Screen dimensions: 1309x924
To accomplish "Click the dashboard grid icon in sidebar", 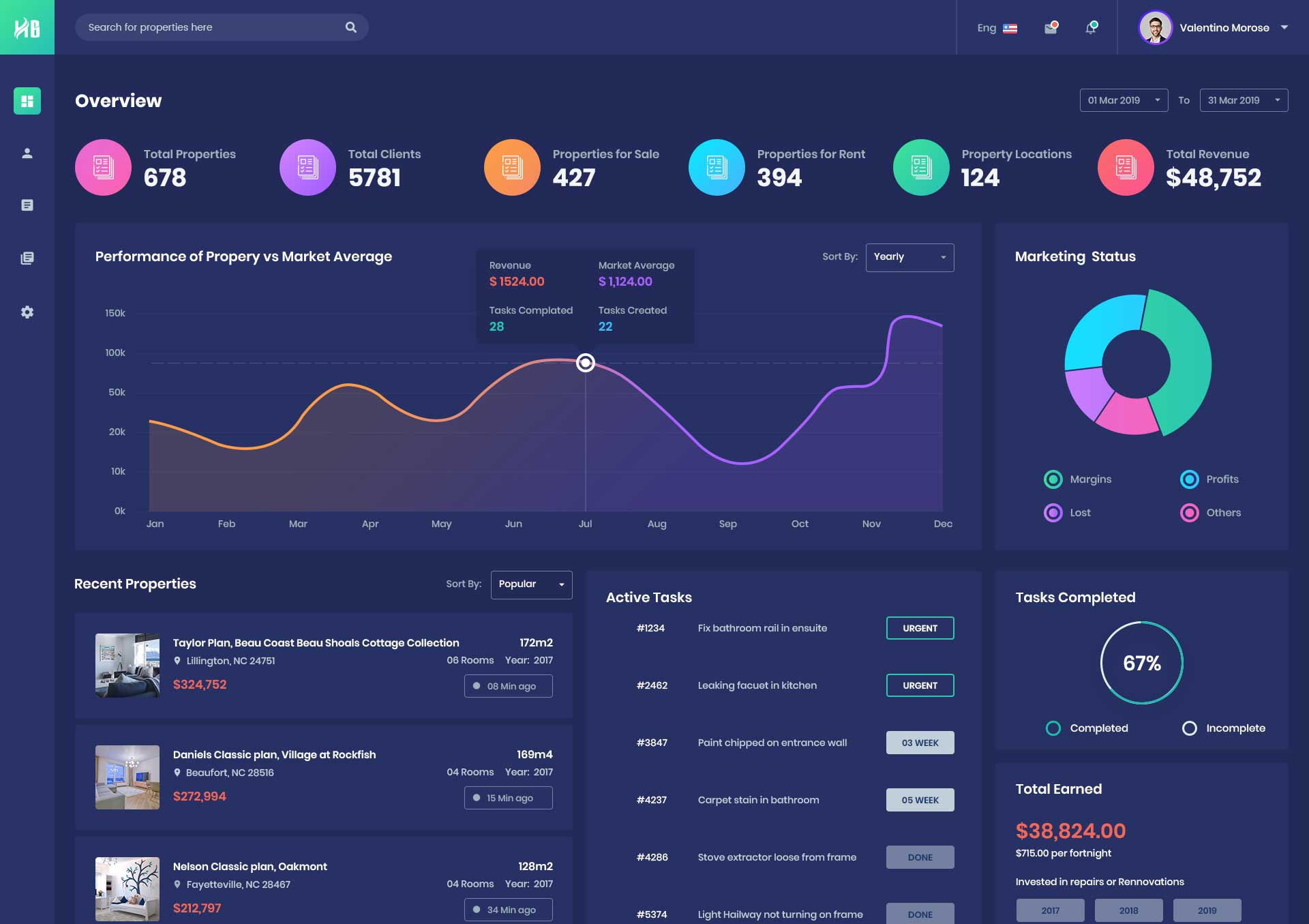I will (27, 101).
